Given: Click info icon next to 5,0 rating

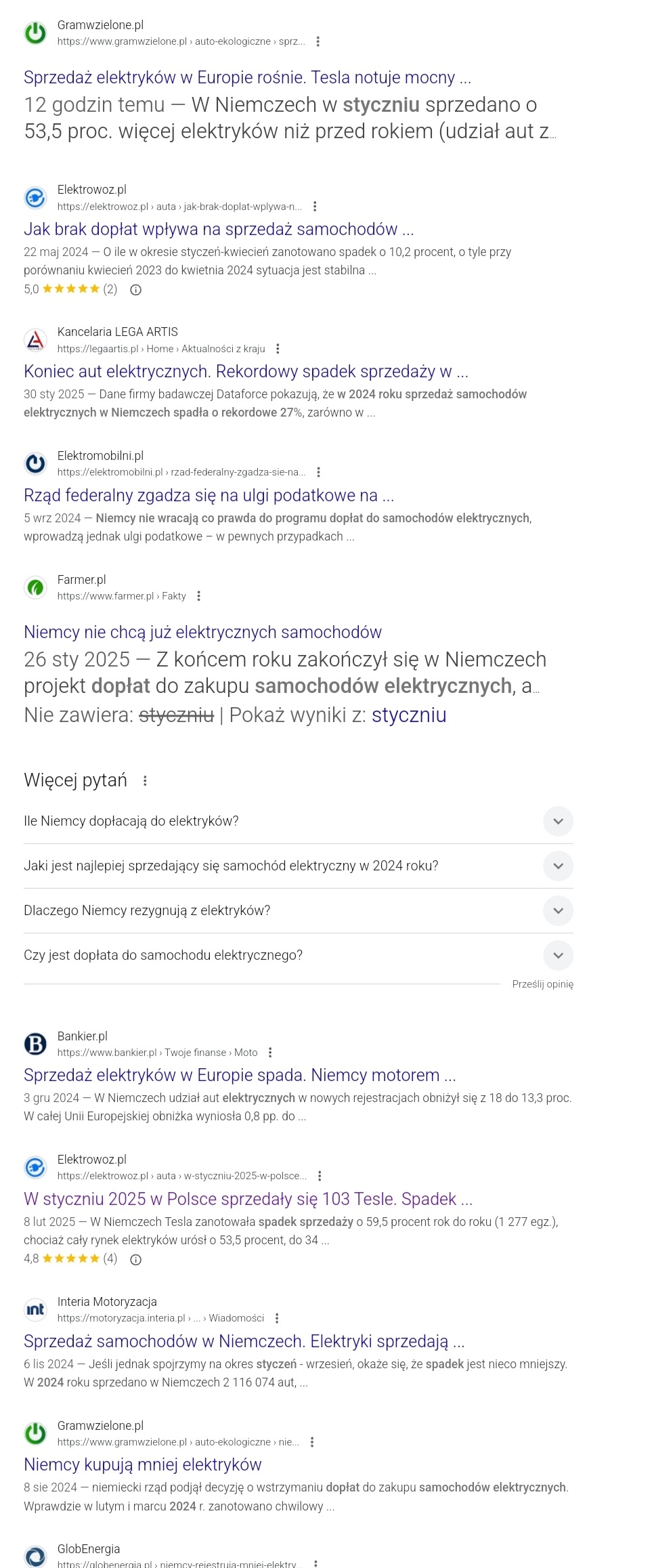Looking at the screenshot, I should (135, 290).
